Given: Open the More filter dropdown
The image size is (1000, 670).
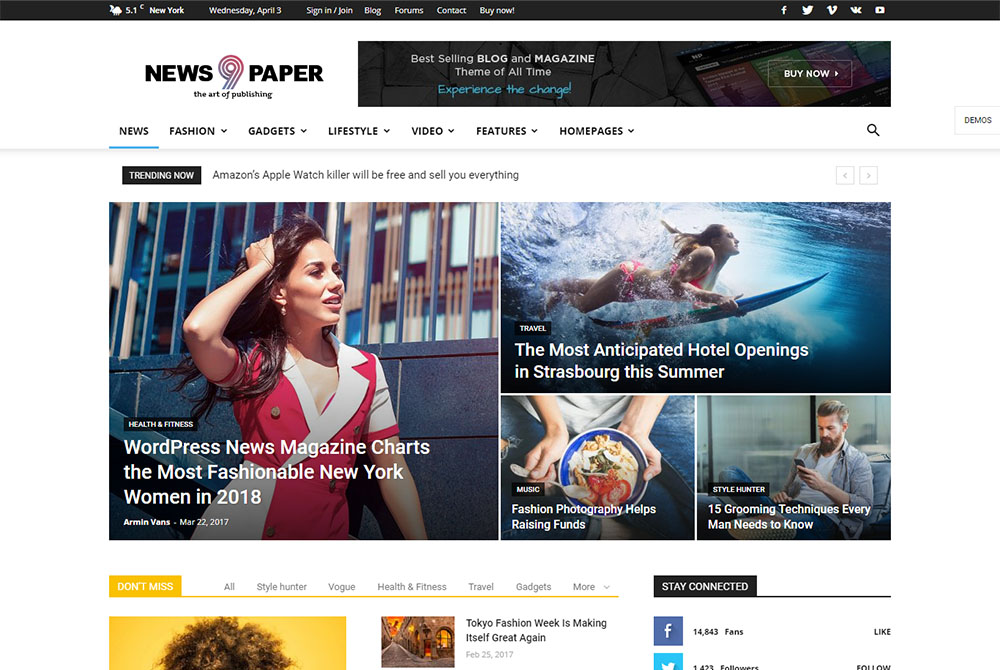Looking at the screenshot, I should [591, 587].
